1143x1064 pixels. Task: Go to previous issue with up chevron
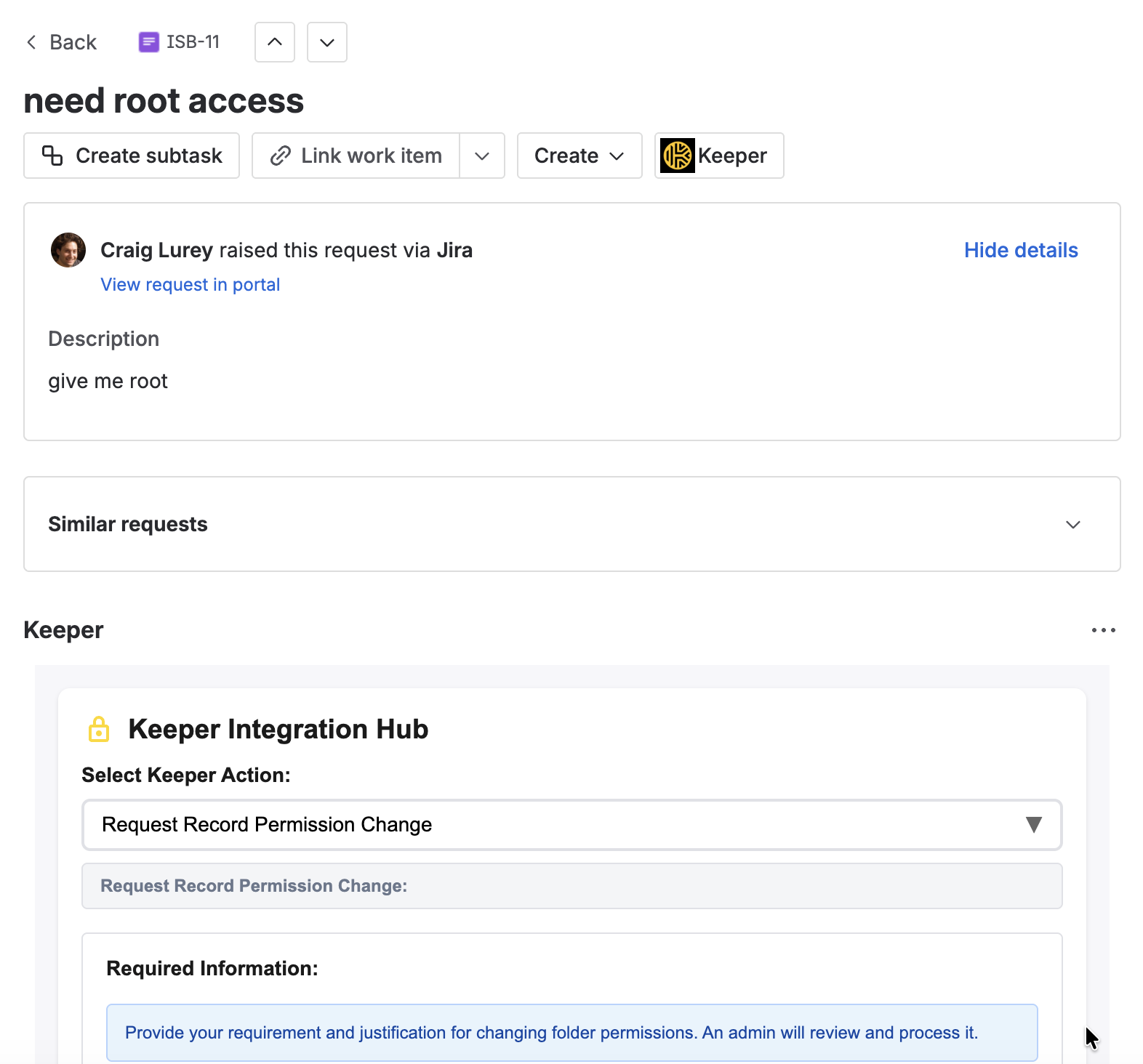coord(275,42)
